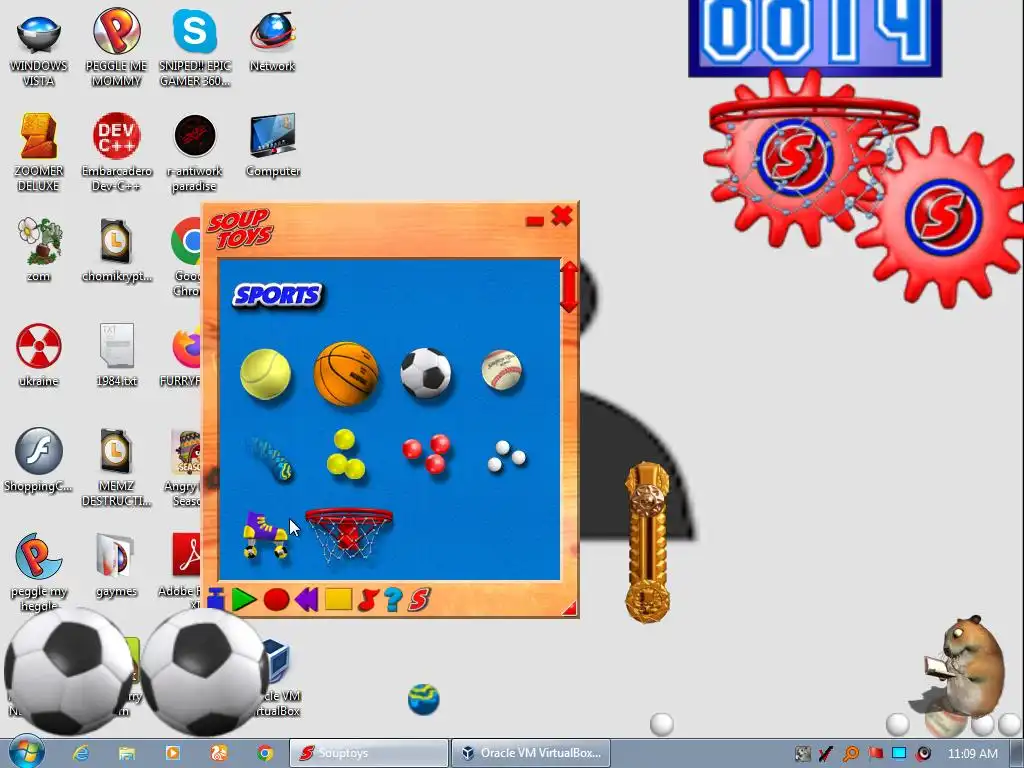Screen dimensions: 1024x768
Task: Open the speaker volume tray icon
Action: click(x=923, y=753)
